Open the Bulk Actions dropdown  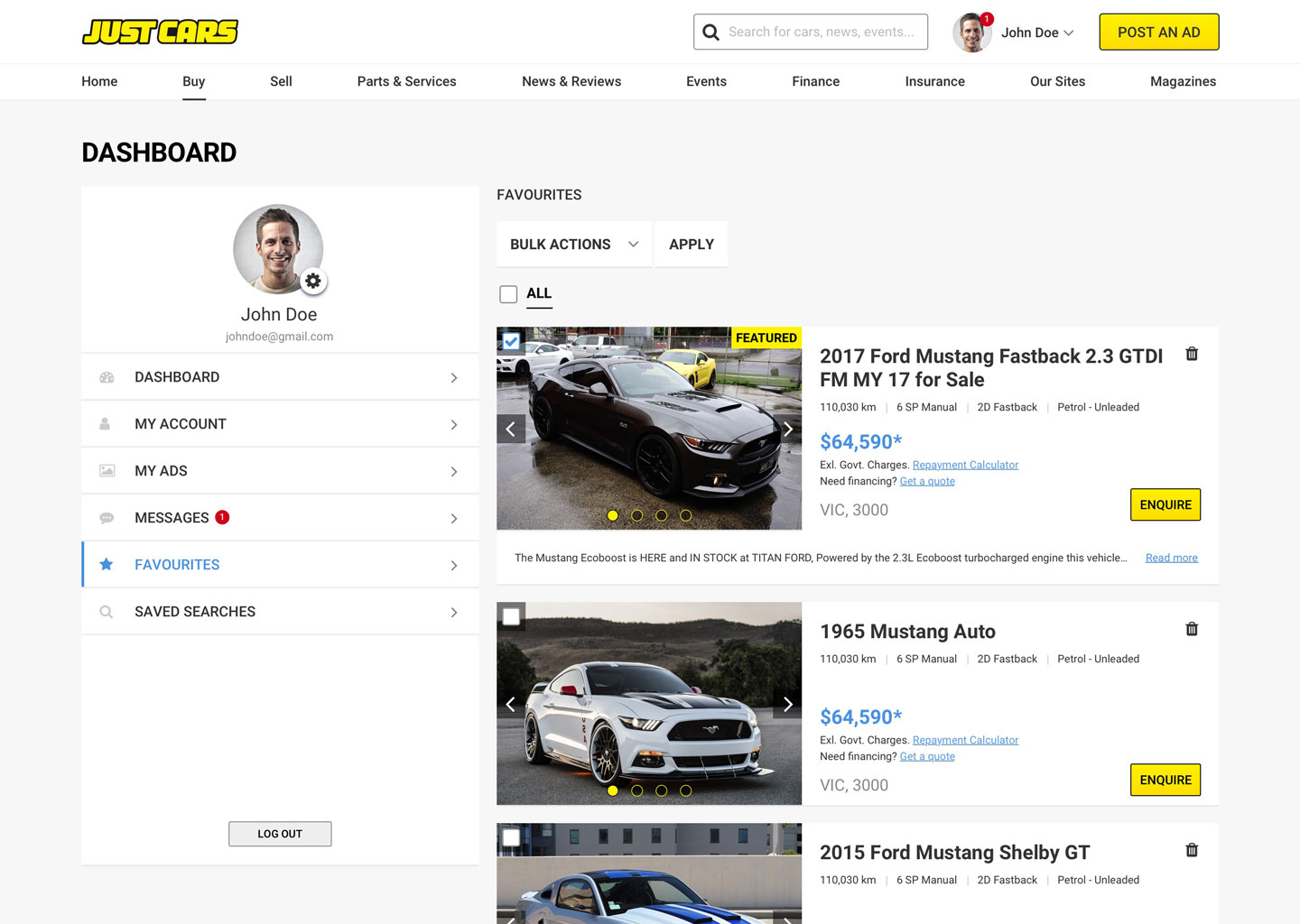[x=573, y=245]
